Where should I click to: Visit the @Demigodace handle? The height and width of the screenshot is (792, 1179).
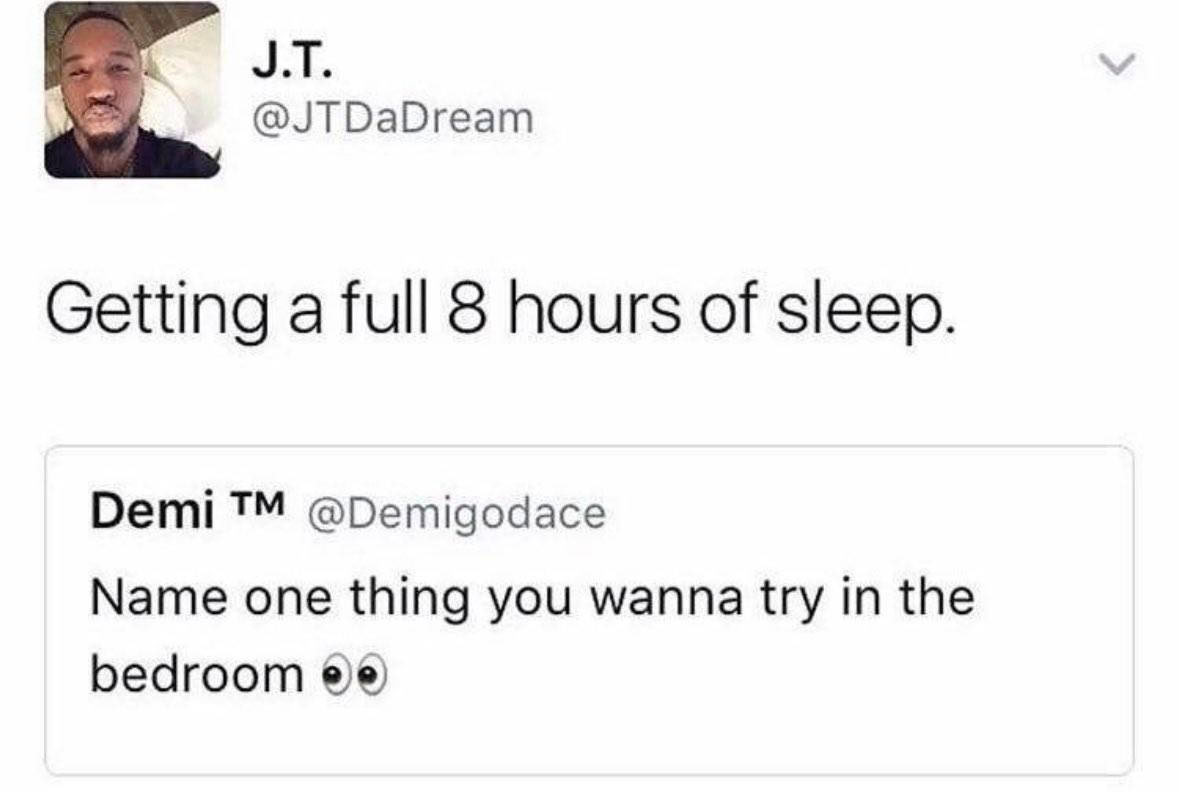pos(454,514)
